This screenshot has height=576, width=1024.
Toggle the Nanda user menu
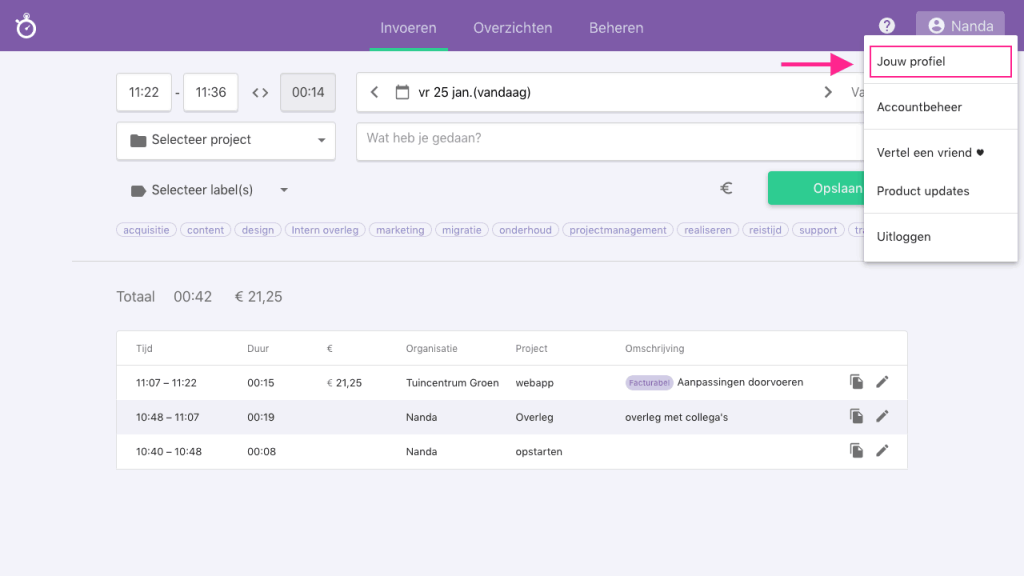(961, 27)
